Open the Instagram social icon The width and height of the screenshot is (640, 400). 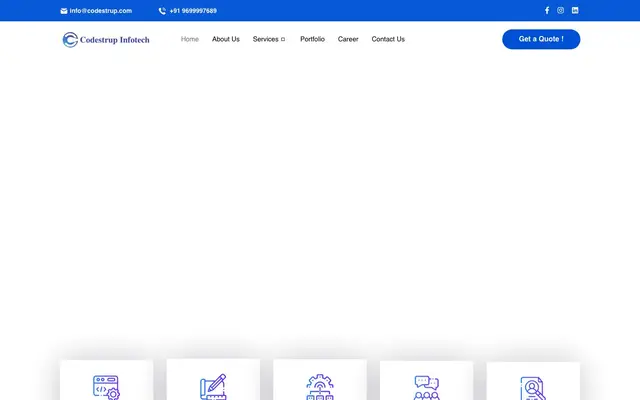[560, 11]
